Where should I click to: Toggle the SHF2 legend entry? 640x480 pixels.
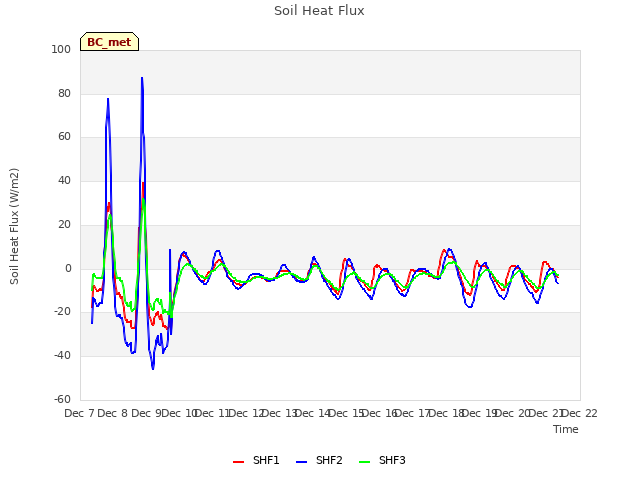coord(319,460)
